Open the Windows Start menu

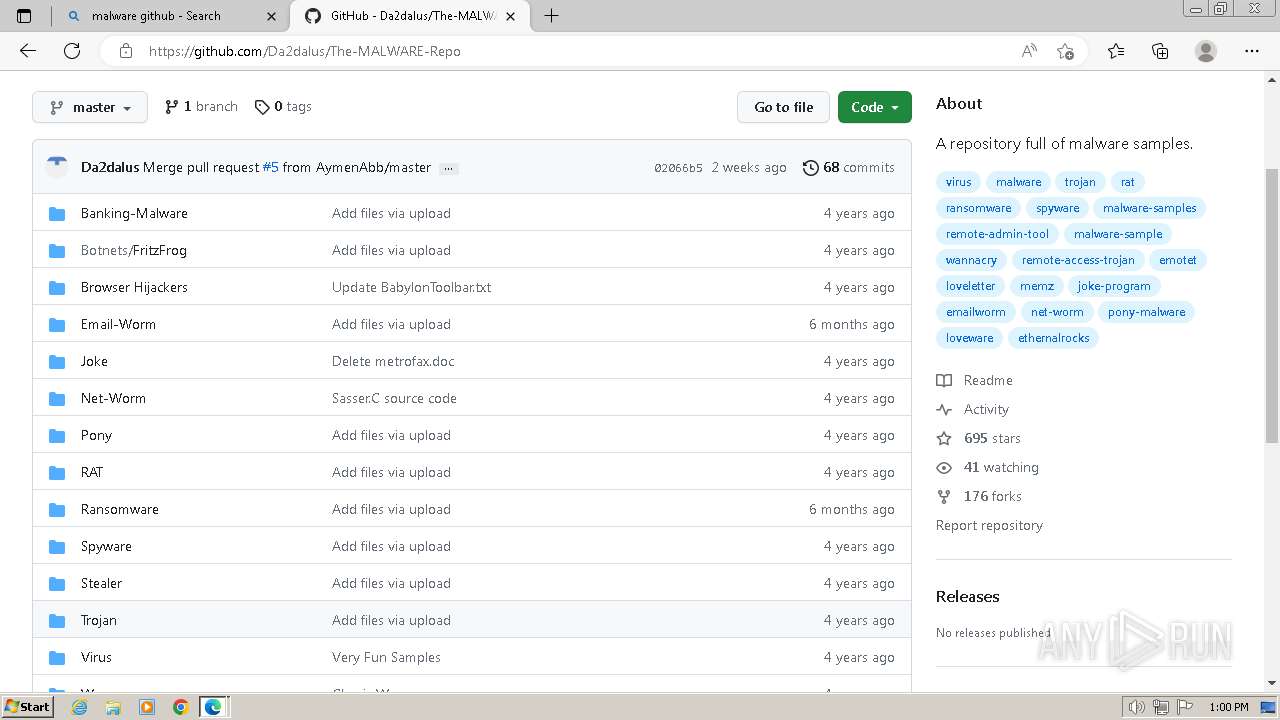[x=28, y=707]
